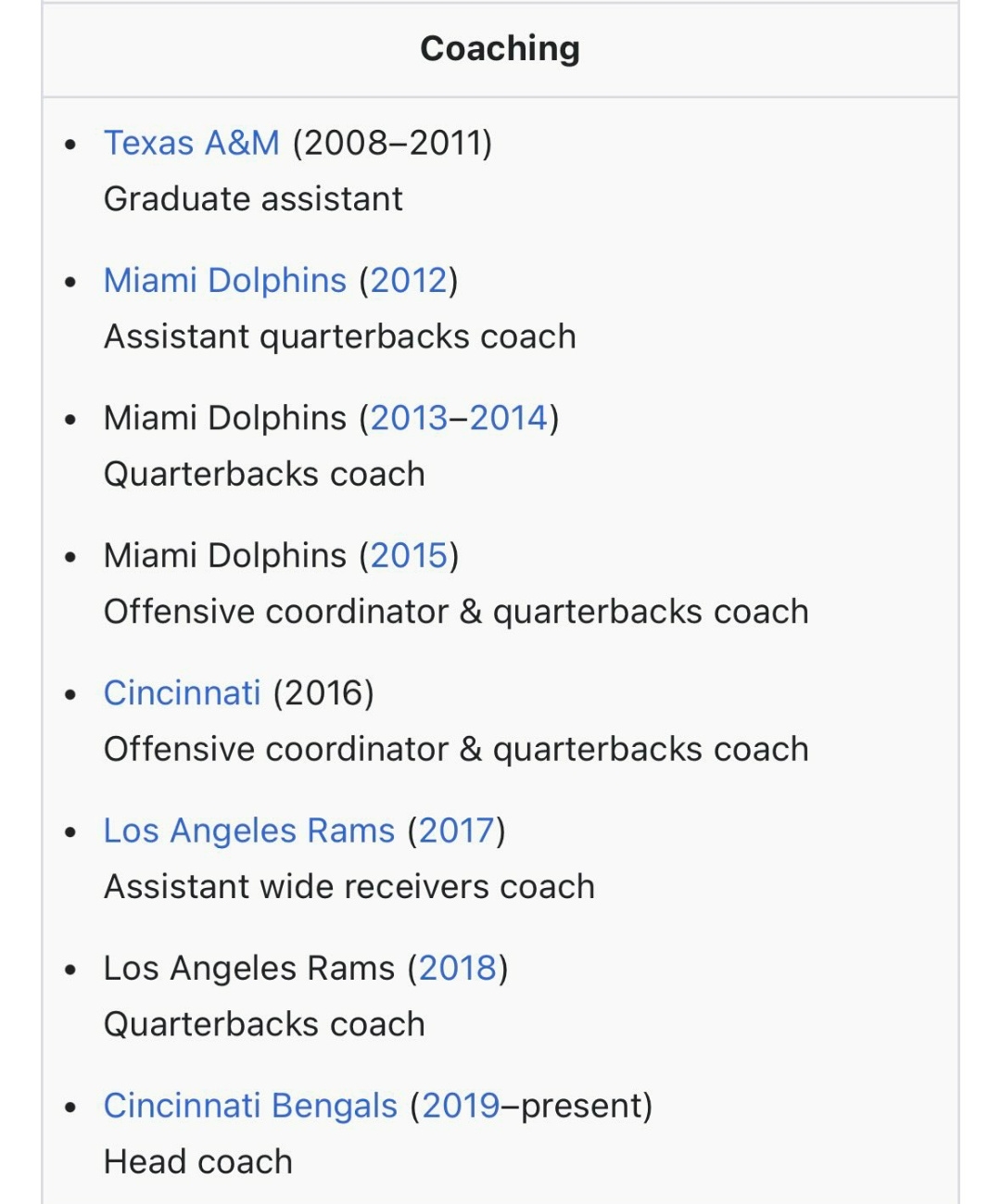Click the Assistant wide receivers coach text
1001x1204 pixels.
click(348, 887)
